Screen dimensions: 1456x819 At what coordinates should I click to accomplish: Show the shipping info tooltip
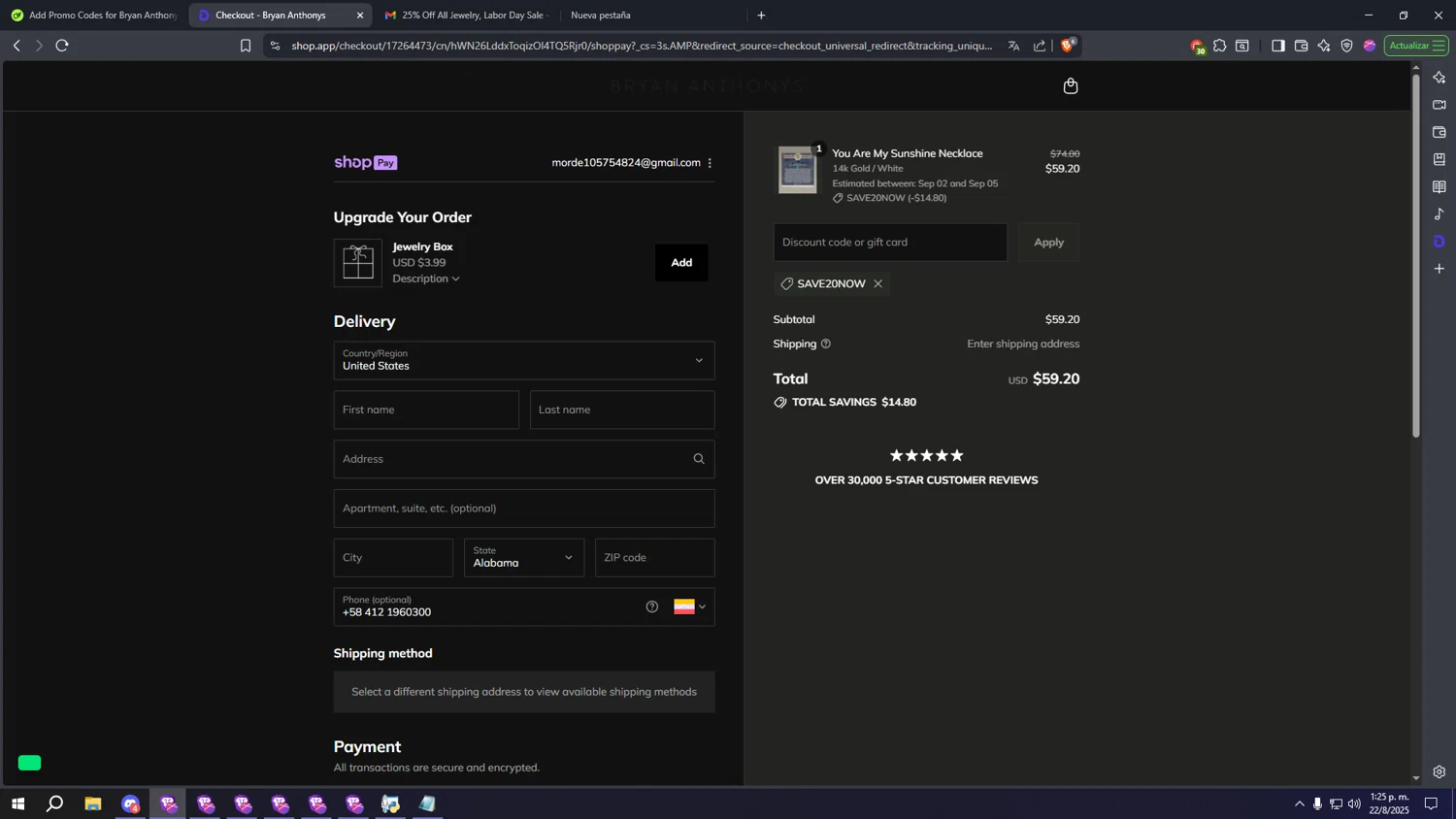point(826,344)
